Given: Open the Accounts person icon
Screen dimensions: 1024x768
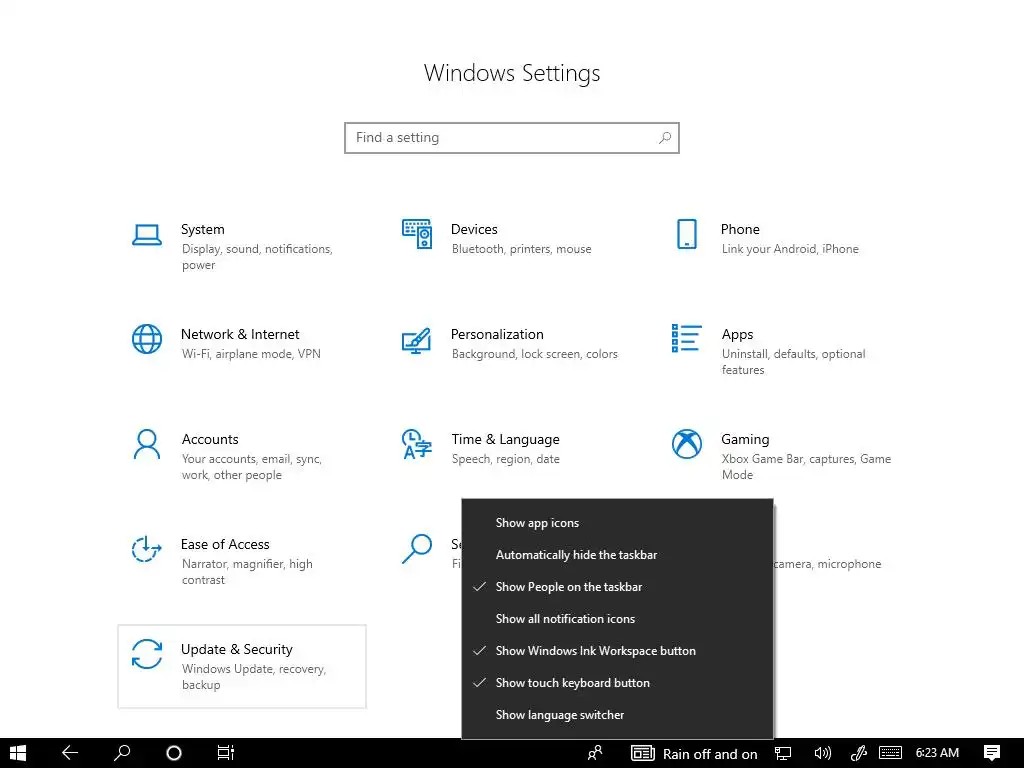Looking at the screenshot, I should [147, 444].
